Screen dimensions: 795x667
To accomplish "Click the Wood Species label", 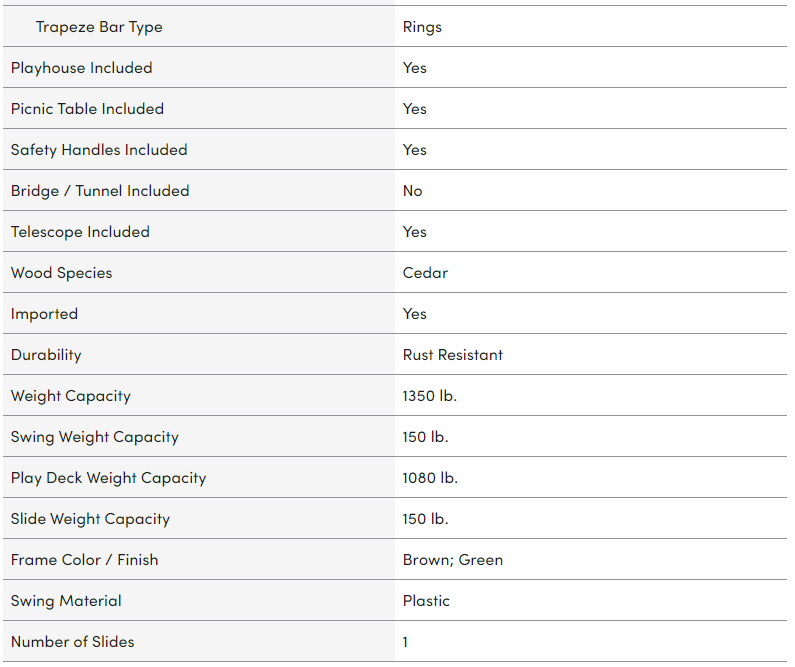I will point(62,273).
